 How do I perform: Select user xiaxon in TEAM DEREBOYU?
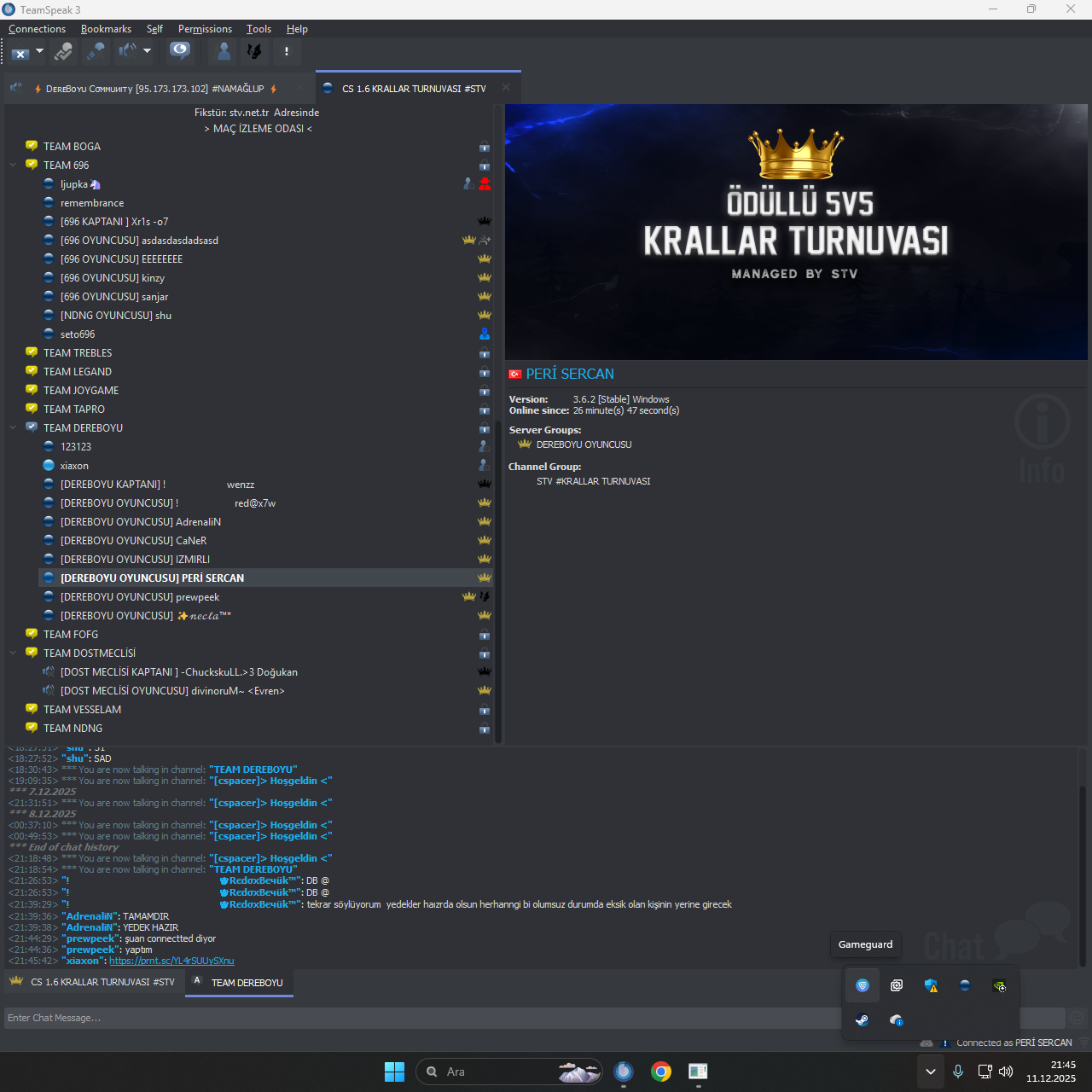[74, 466]
